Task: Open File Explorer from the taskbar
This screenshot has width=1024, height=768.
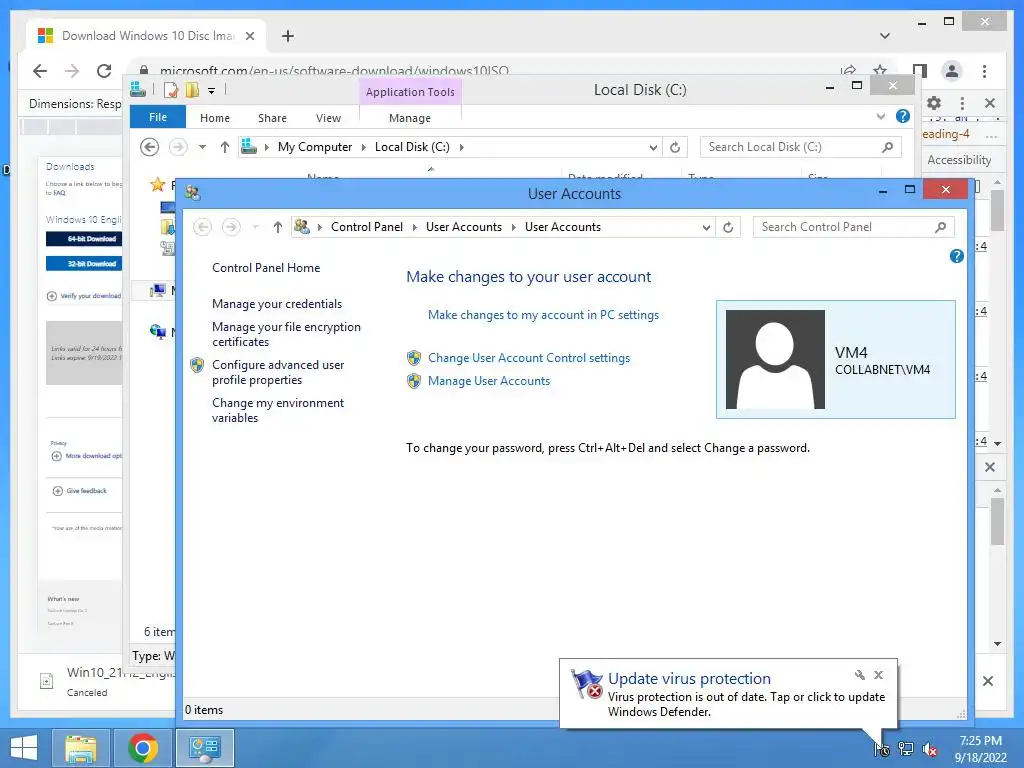Action: 80,748
